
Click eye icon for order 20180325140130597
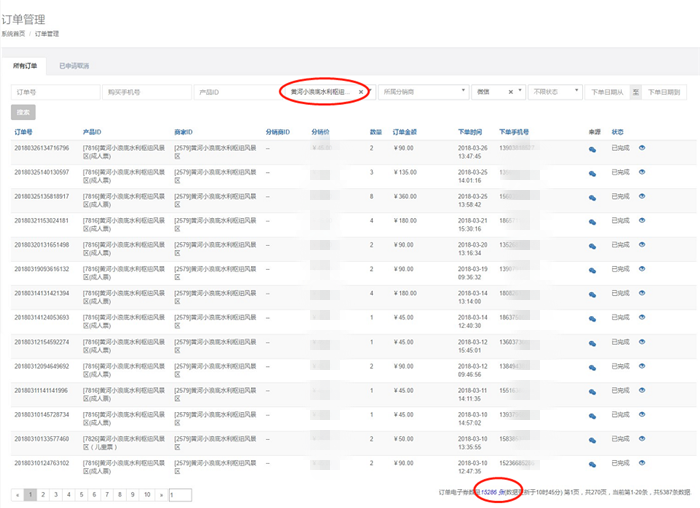[x=642, y=172]
